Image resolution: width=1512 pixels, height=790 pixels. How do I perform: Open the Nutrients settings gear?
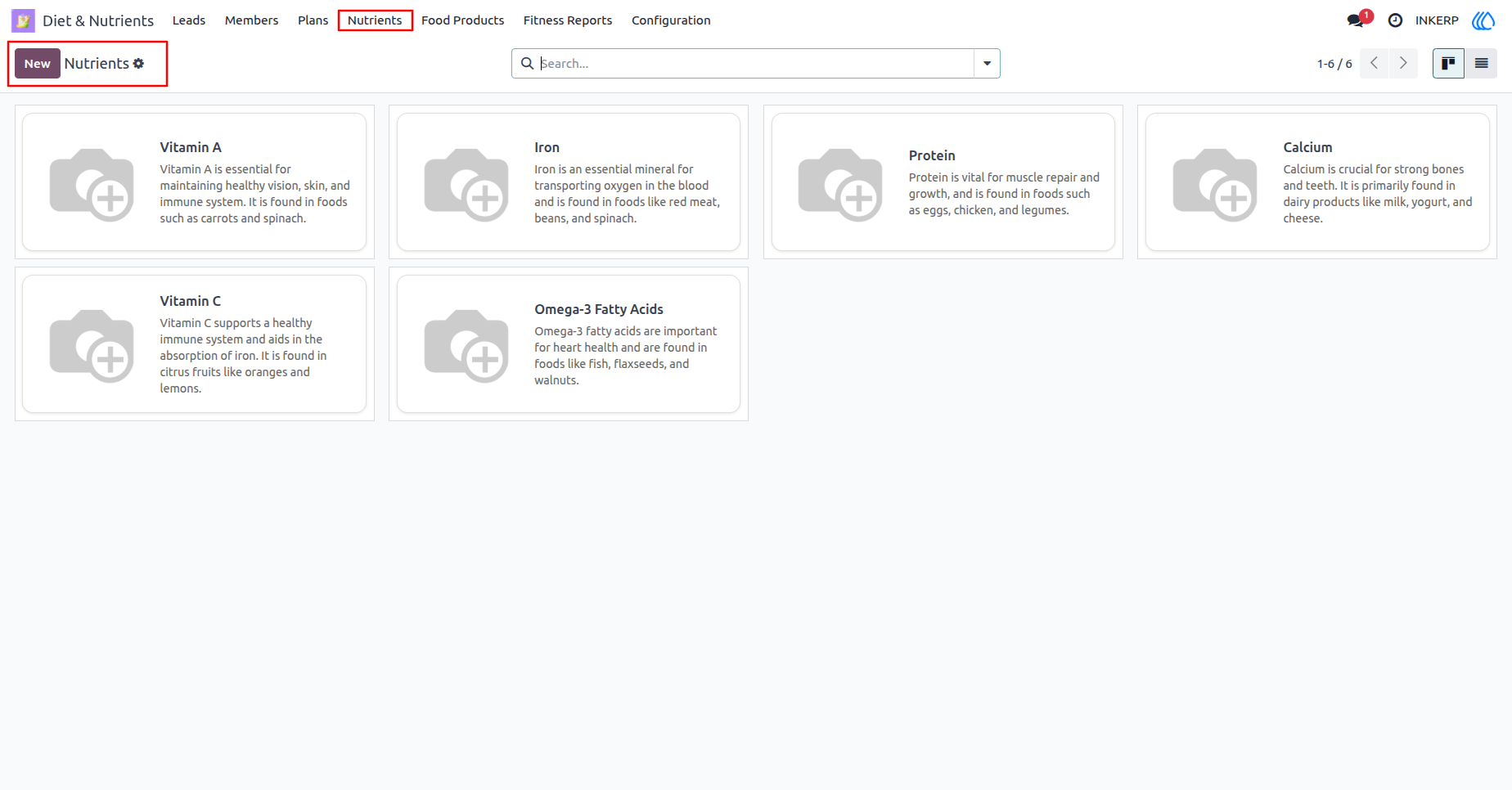(138, 63)
